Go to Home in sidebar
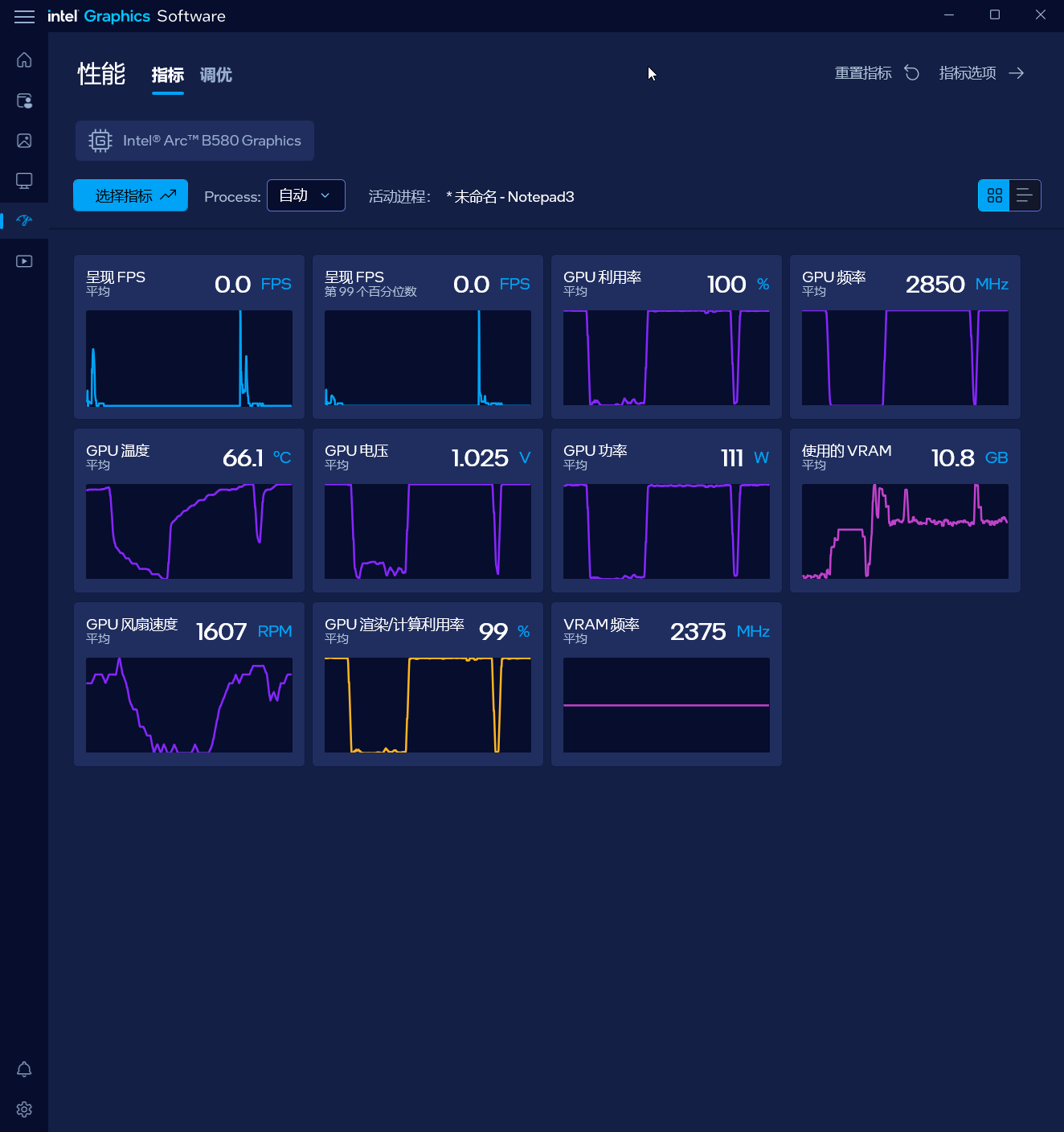This screenshot has height=1132, width=1064. [24, 60]
